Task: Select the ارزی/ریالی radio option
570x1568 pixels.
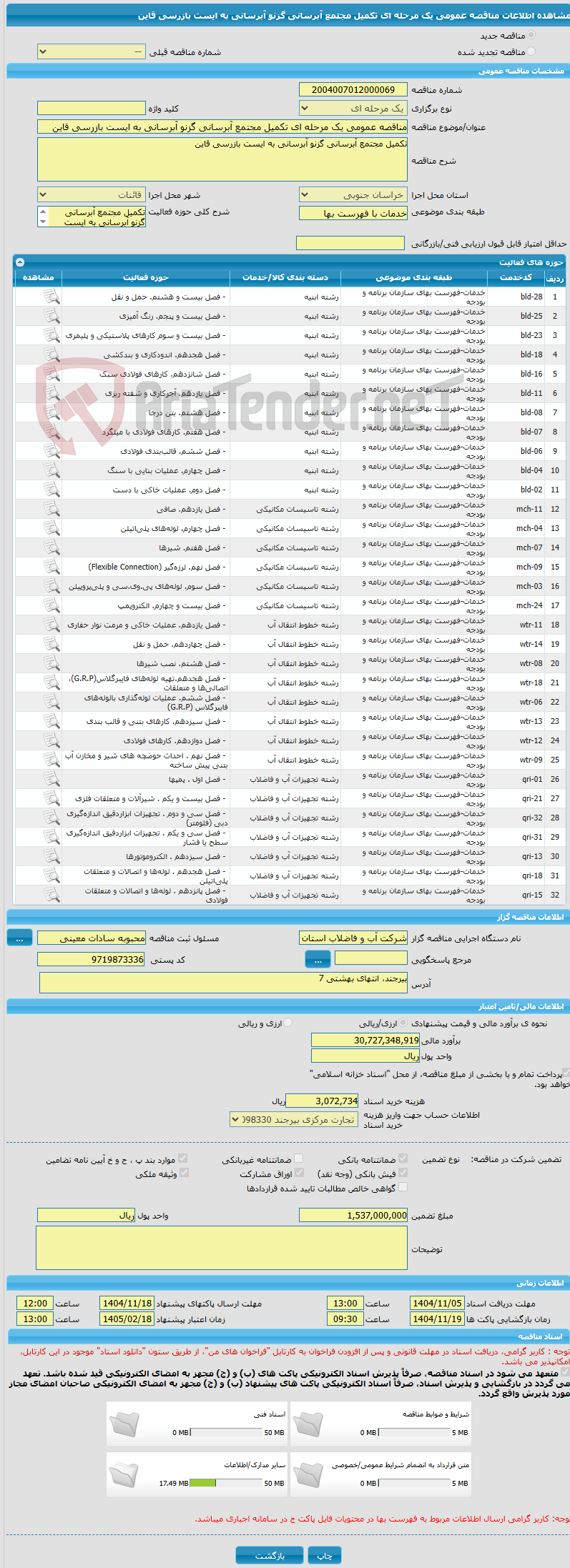Action: point(403,1023)
